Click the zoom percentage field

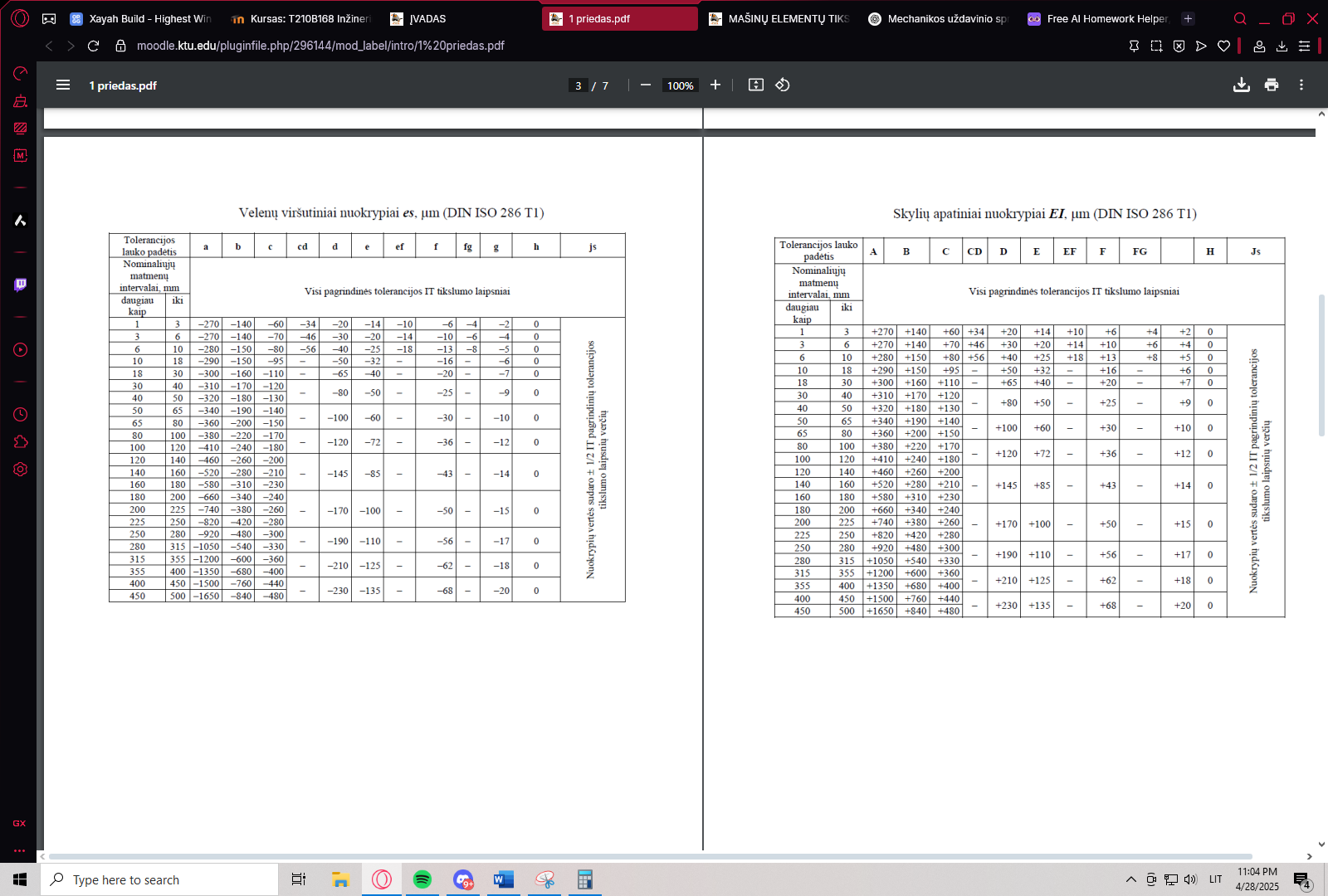pyautogui.click(x=680, y=85)
